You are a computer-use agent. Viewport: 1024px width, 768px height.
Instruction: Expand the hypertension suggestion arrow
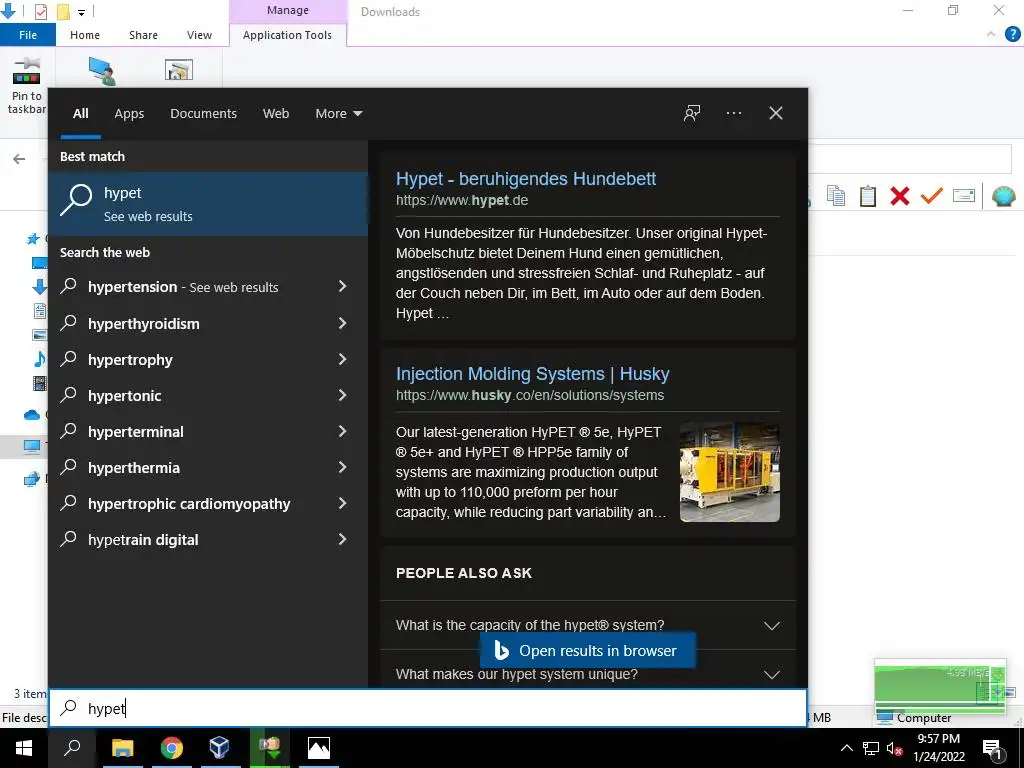[x=342, y=286]
